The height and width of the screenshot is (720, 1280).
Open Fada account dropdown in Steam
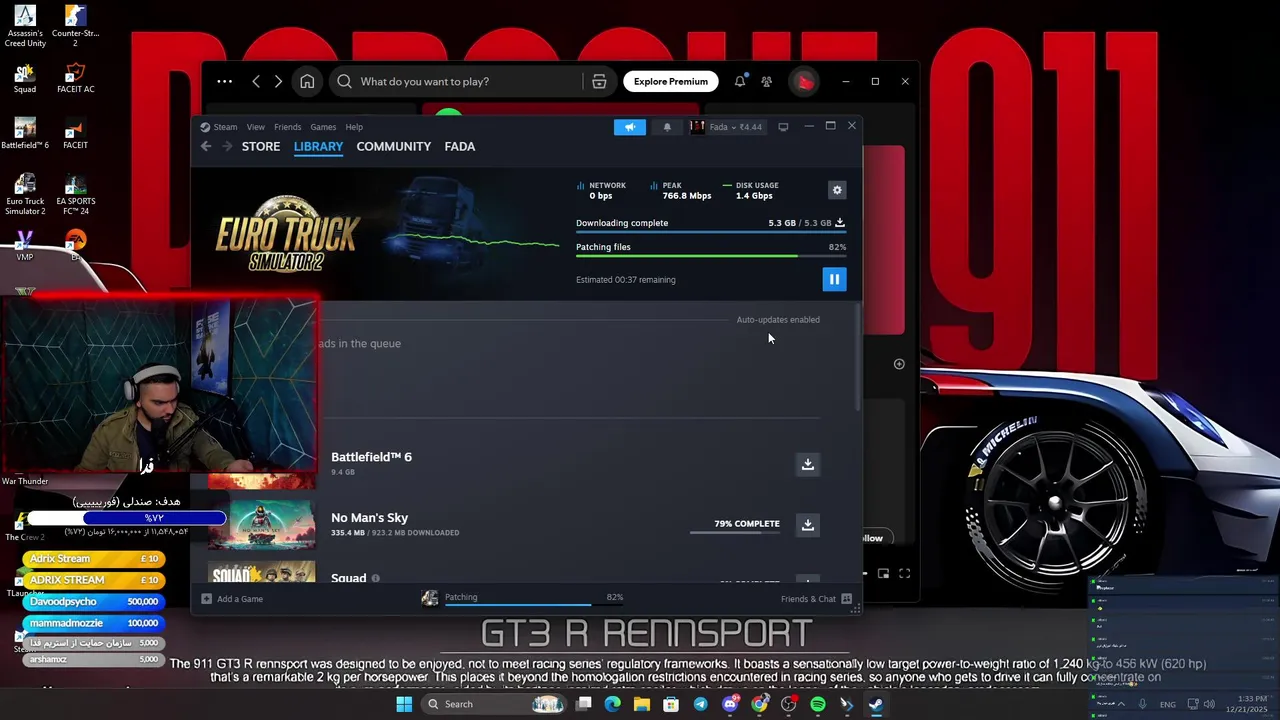(726, 127)
